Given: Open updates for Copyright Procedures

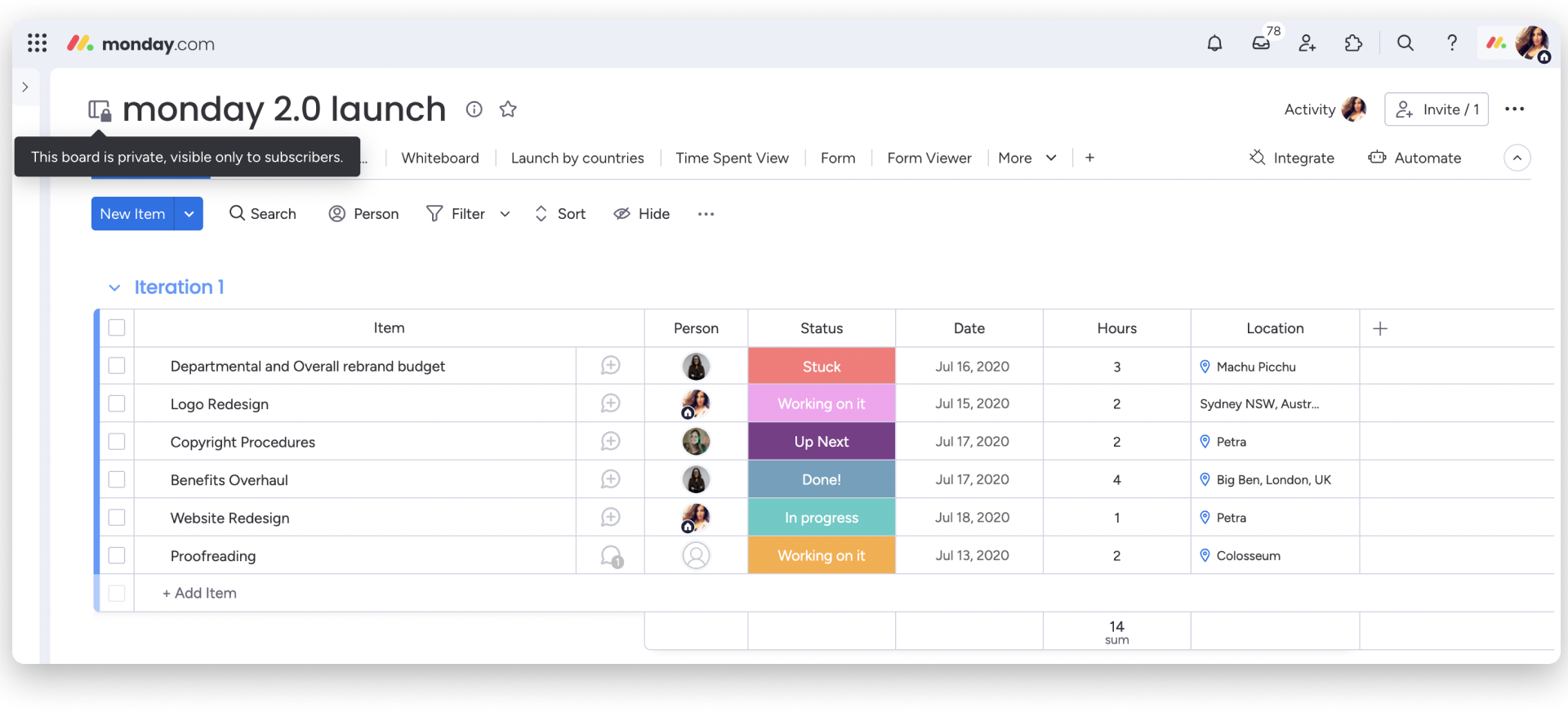Looking at the screenshot, I should pos(610,442).
